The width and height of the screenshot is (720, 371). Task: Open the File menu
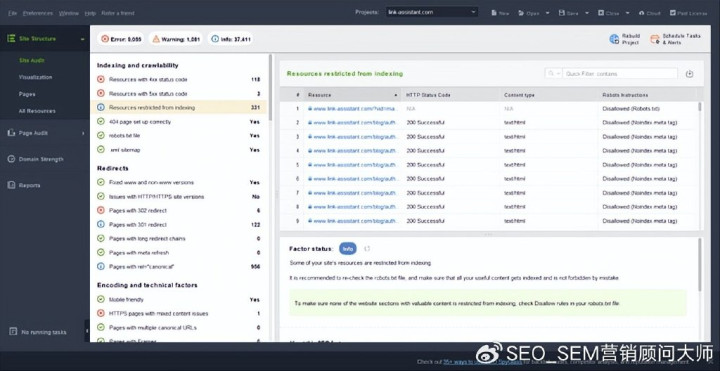tap(12, 13)
